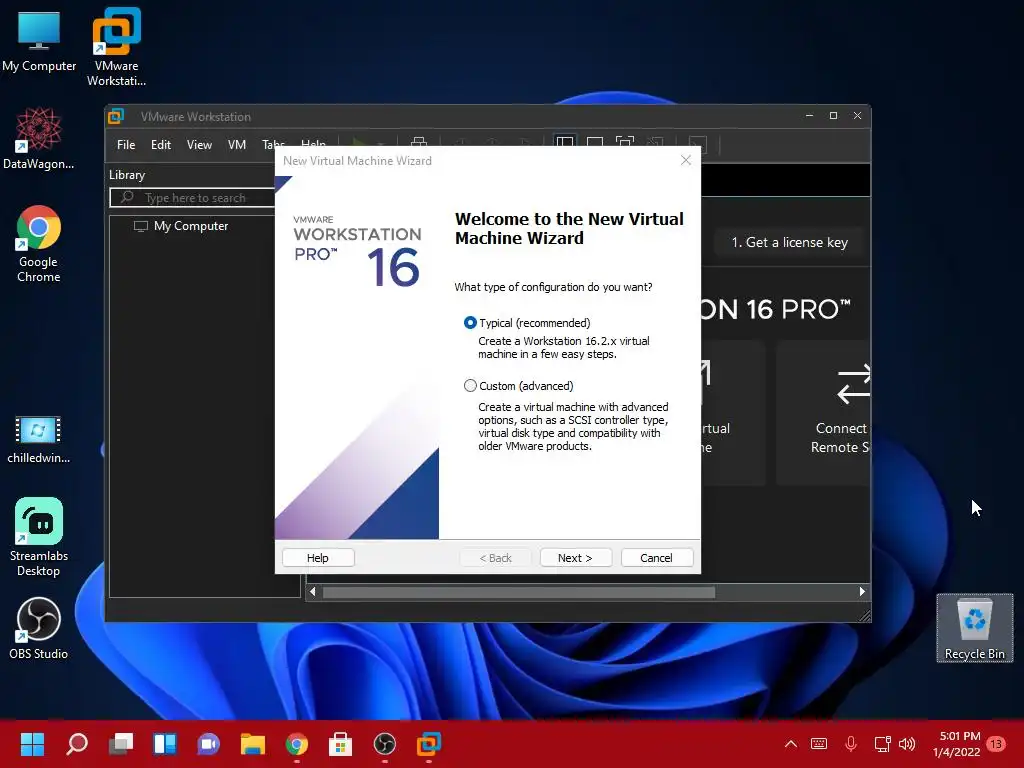Image resolution: width=1024 pixels, height=768 pixels.
Task: Close the New Virtual Machine Wizard dialog
Action: [x=686, y=161]
